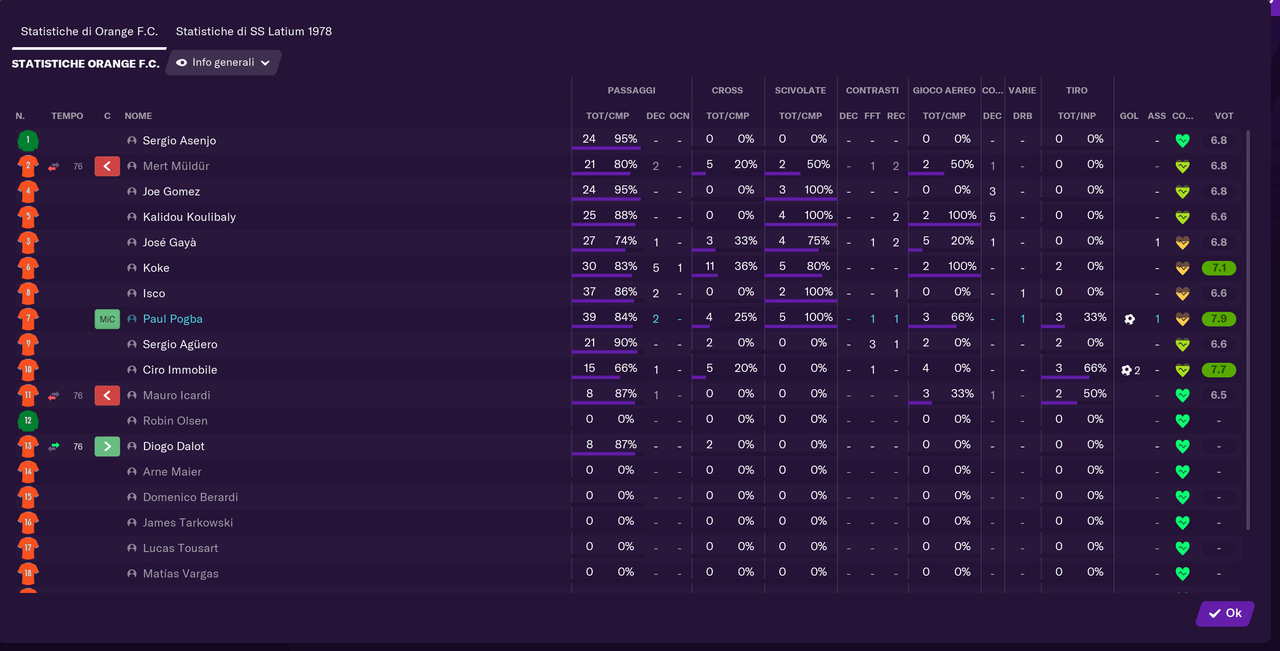Open Sergio Agüero's player name link
1280x651 pixels.
click(x=180, y=345)
